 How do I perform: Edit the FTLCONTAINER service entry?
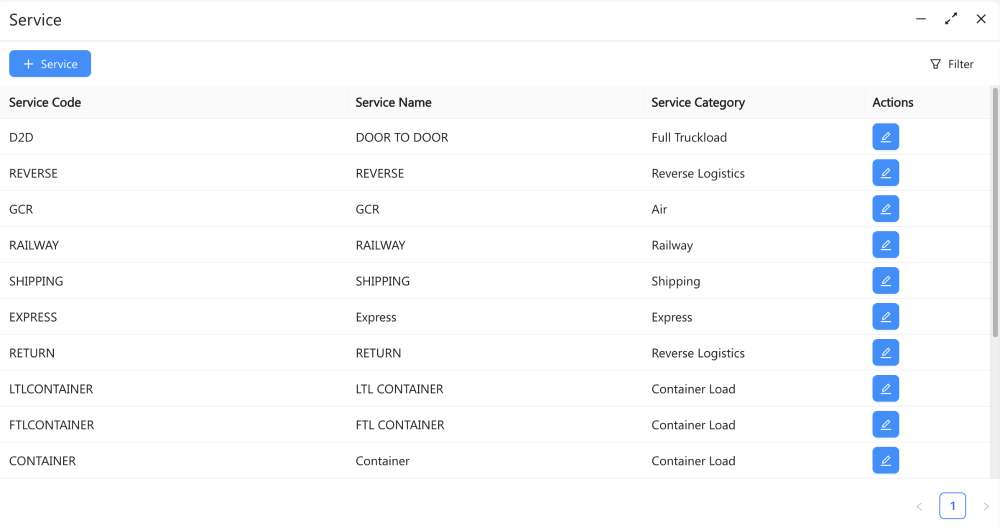pyautogui.click(x=885, y=425)
